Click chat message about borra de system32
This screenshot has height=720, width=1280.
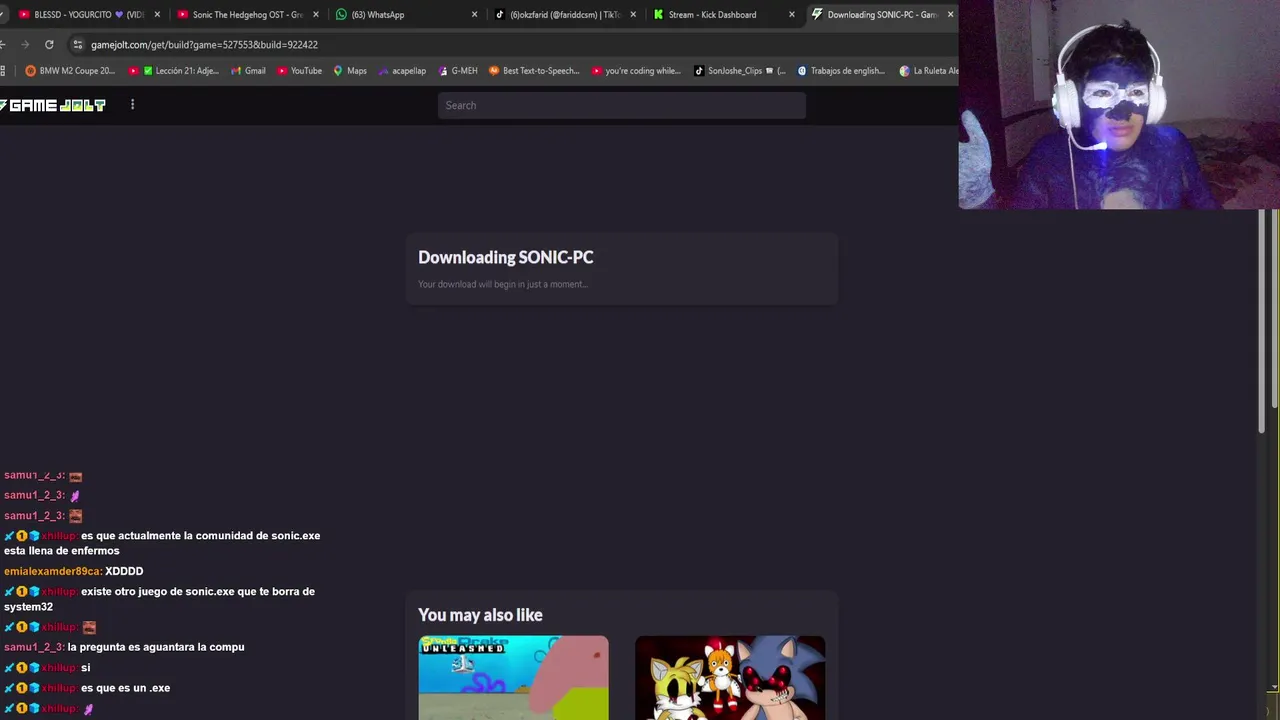[x=160, y=599]
